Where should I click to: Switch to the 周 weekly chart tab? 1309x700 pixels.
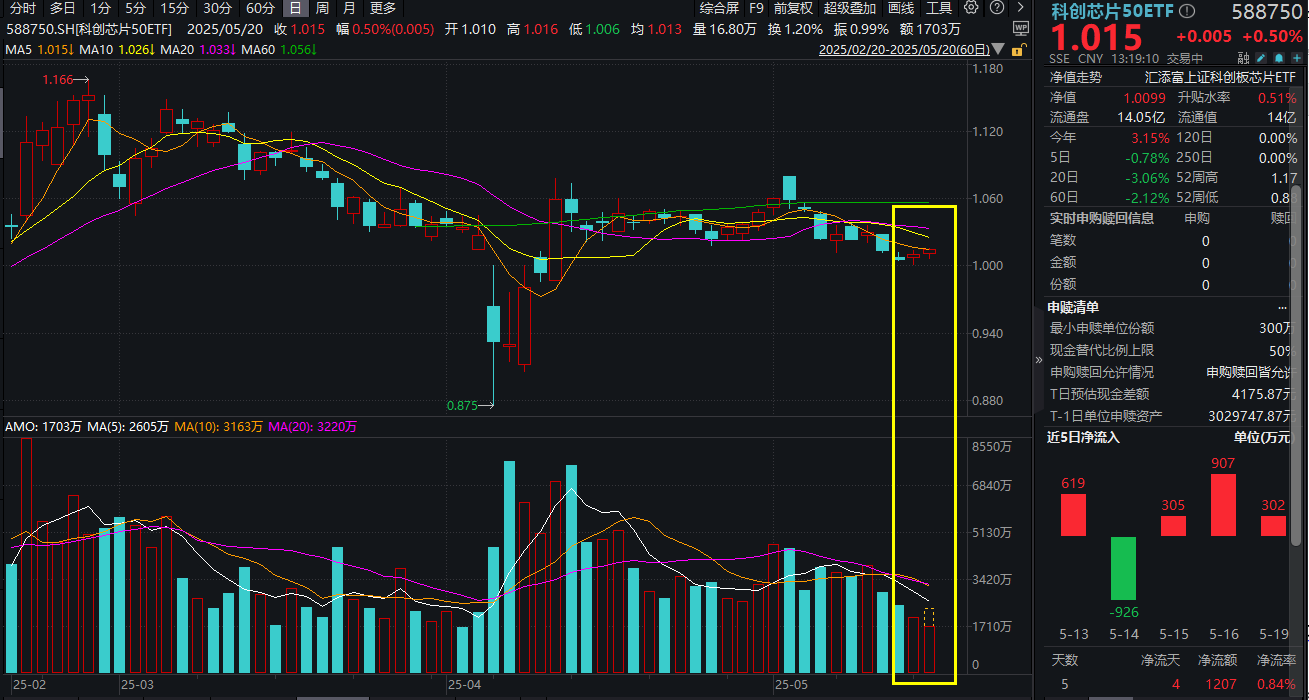coord(321,9)
